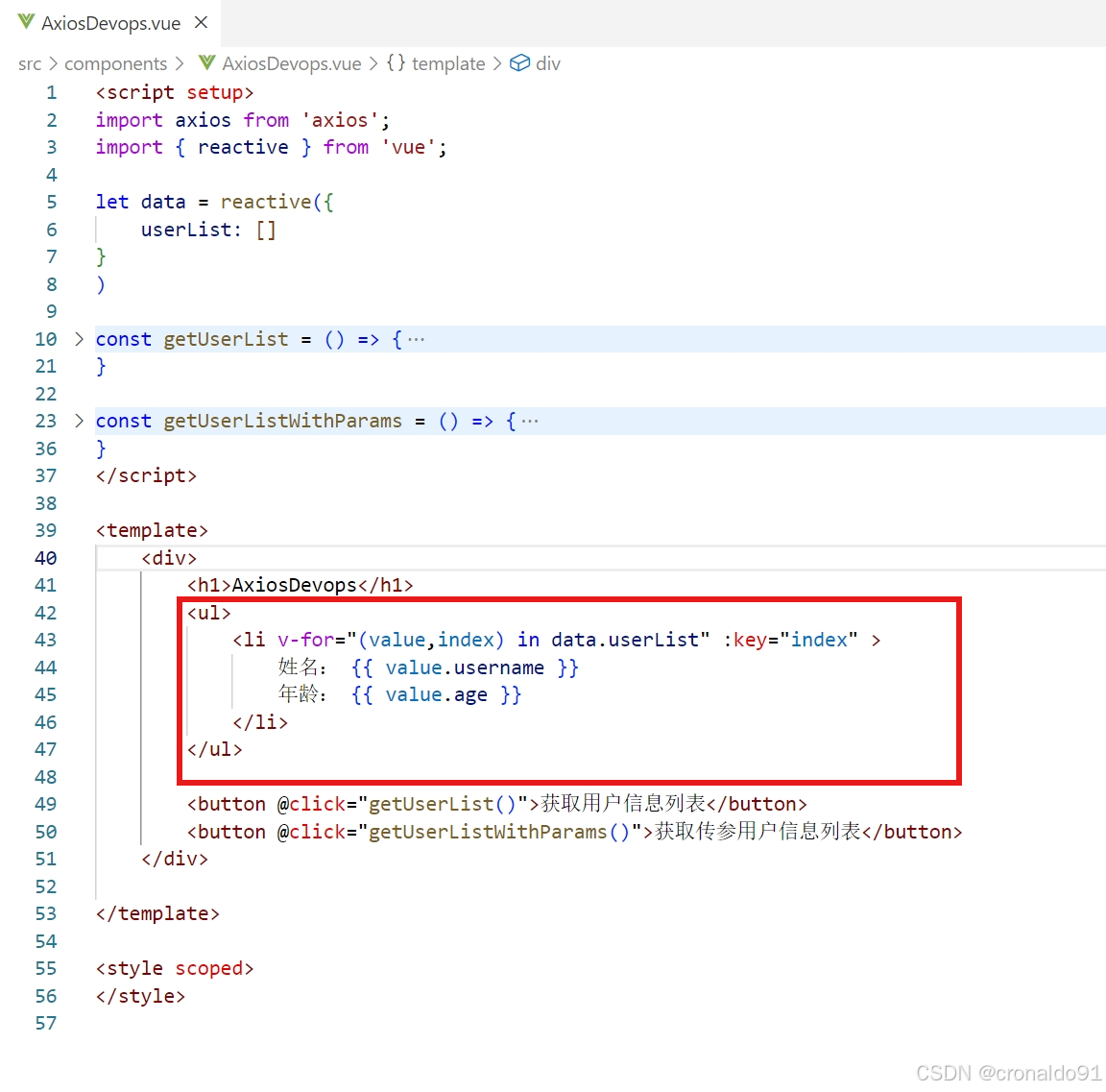
Task: Click 'components' in the breadcrumb
Action: (x=115, y=64)
